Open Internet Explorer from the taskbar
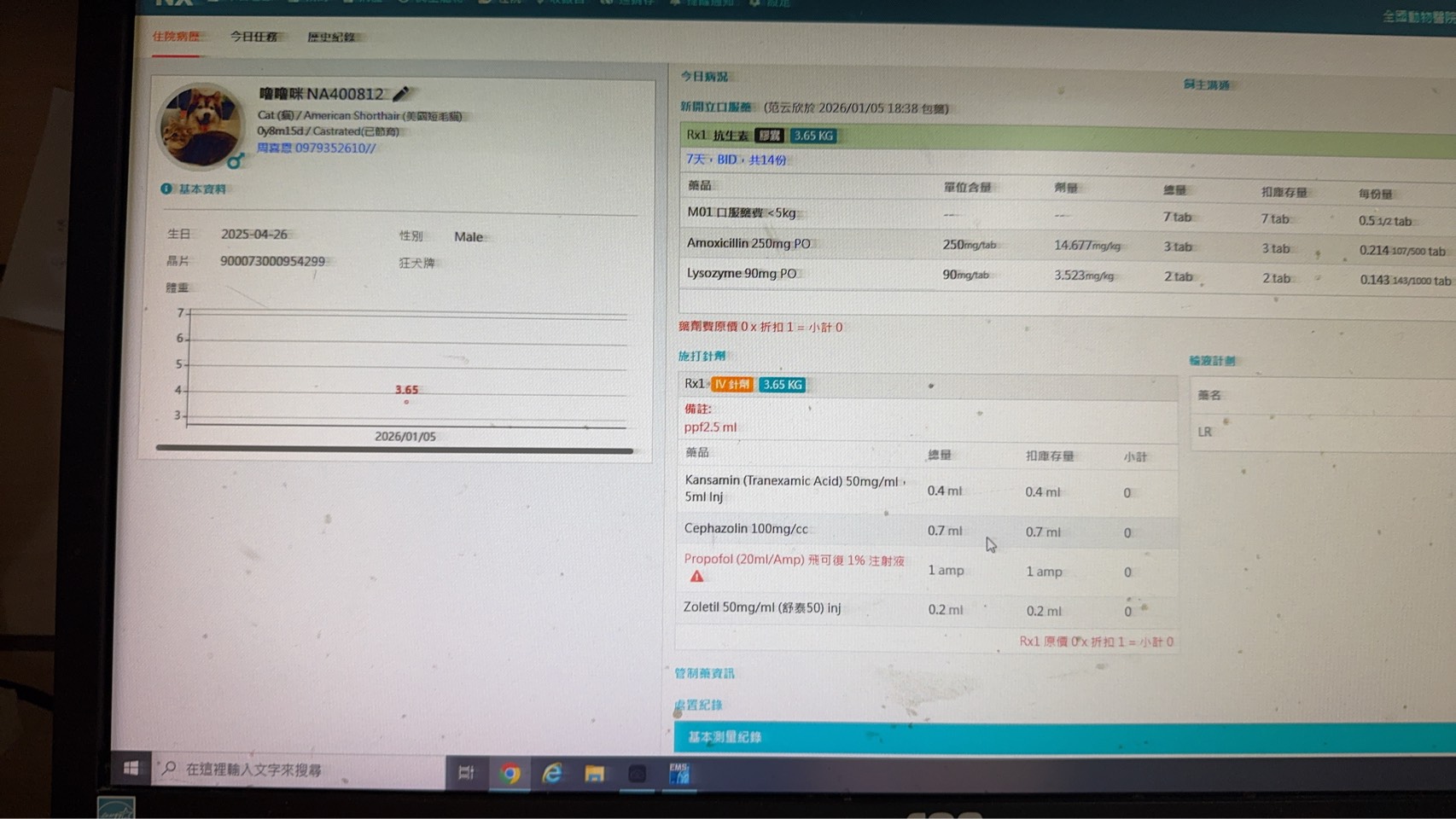1456x819 pixels. [552, 773]
